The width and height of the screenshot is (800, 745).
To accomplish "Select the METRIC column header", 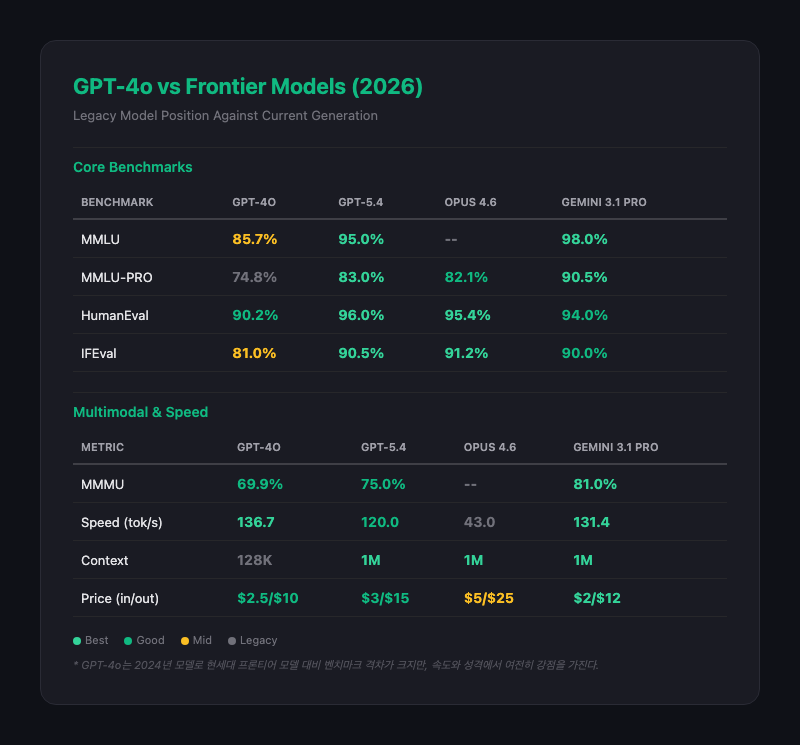I will pos(103,447).
